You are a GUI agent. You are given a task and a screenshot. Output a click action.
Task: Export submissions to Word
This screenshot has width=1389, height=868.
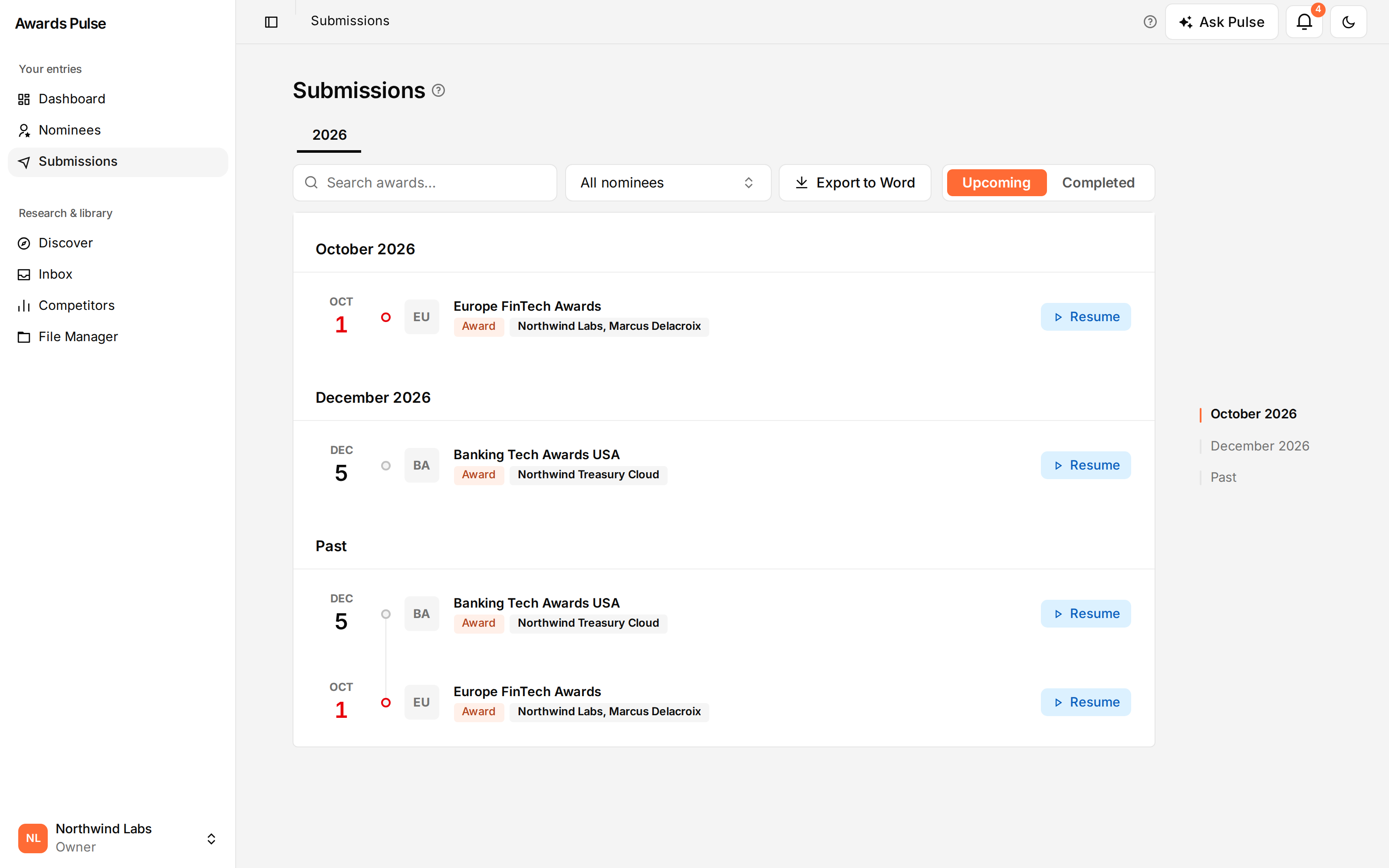point(855,183)
